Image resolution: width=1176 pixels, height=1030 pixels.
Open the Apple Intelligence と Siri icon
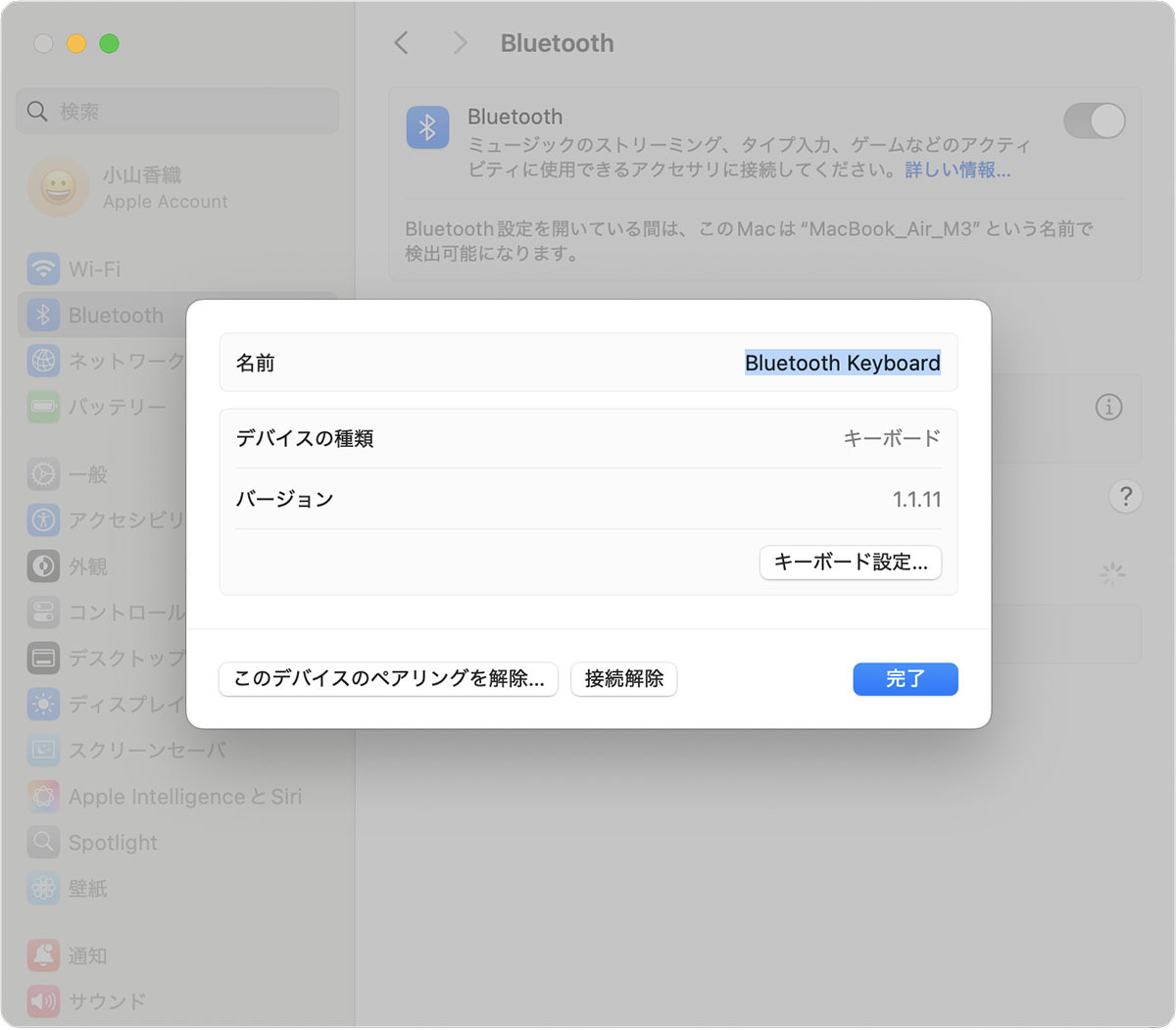coord(43,796)
